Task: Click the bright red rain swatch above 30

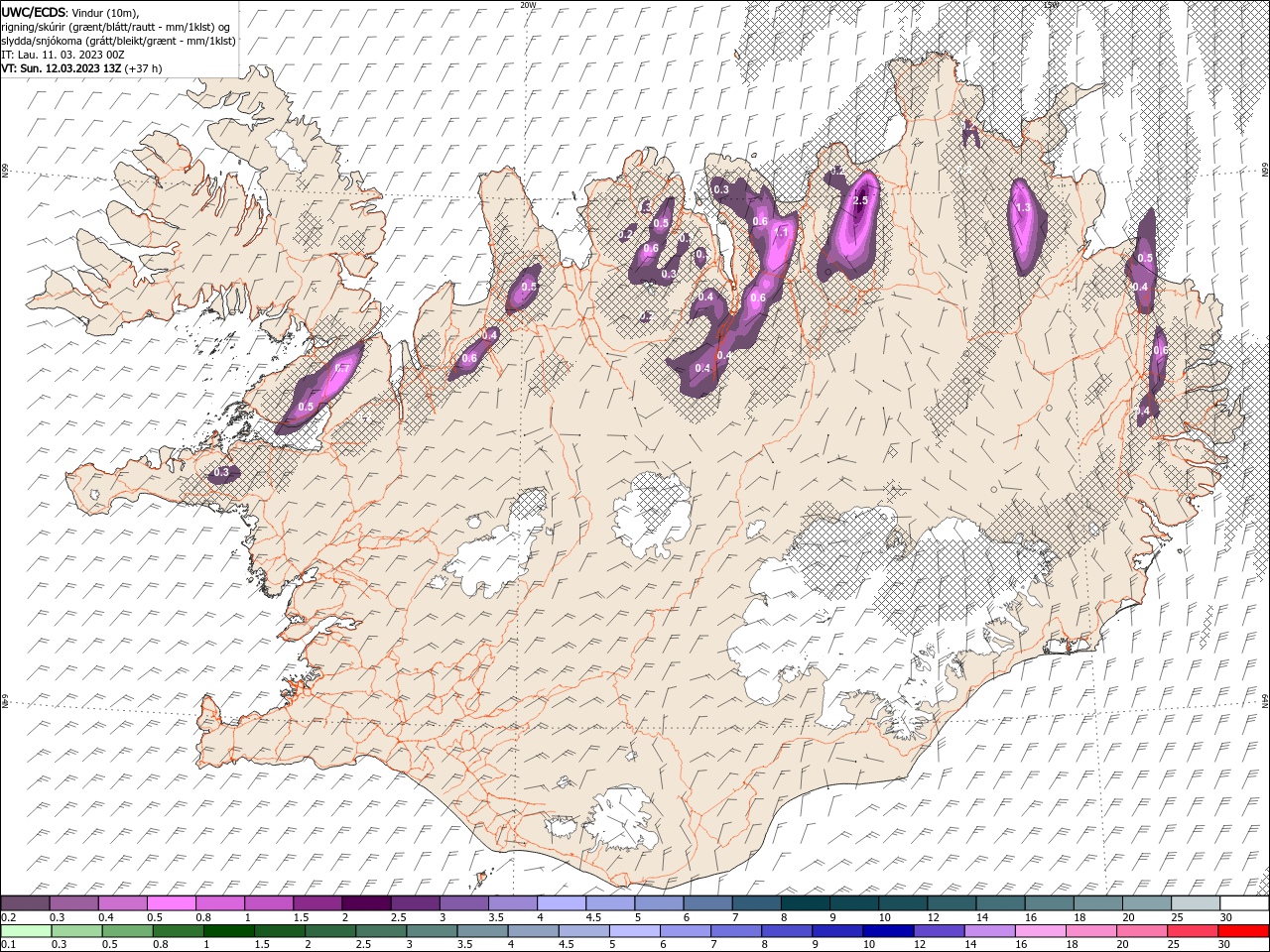Action: [x=1242, y=930]
